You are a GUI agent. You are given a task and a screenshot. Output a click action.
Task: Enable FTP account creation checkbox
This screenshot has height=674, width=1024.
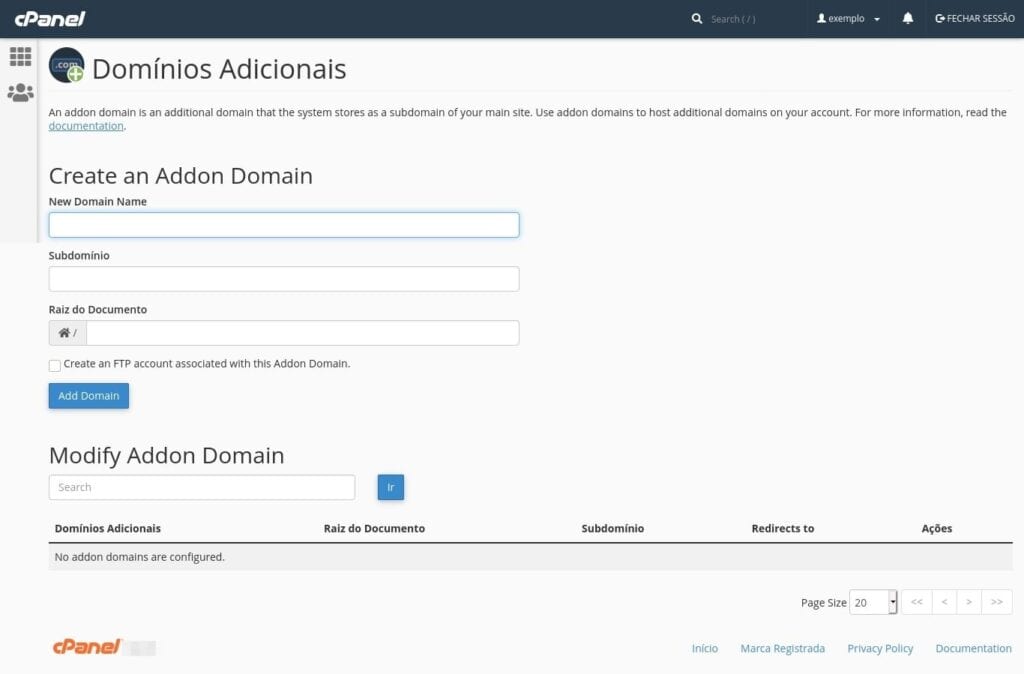(55, 365)
